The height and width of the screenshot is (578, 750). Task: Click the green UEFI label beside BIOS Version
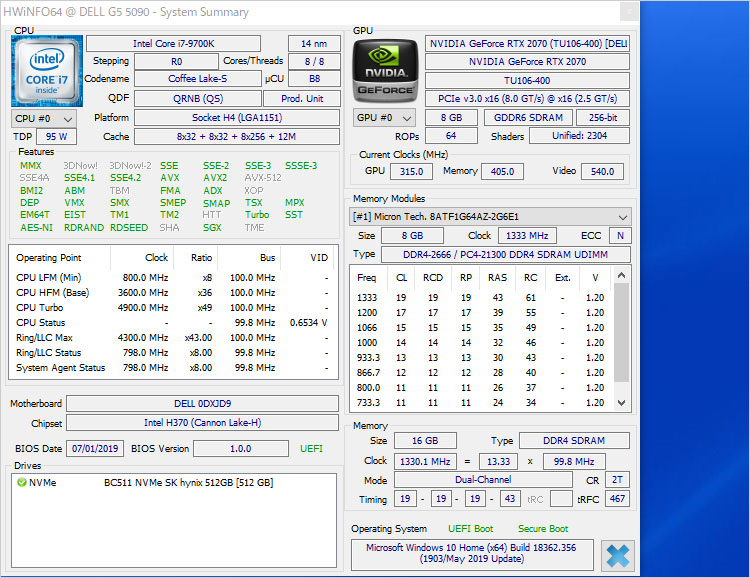click(311, 448)
